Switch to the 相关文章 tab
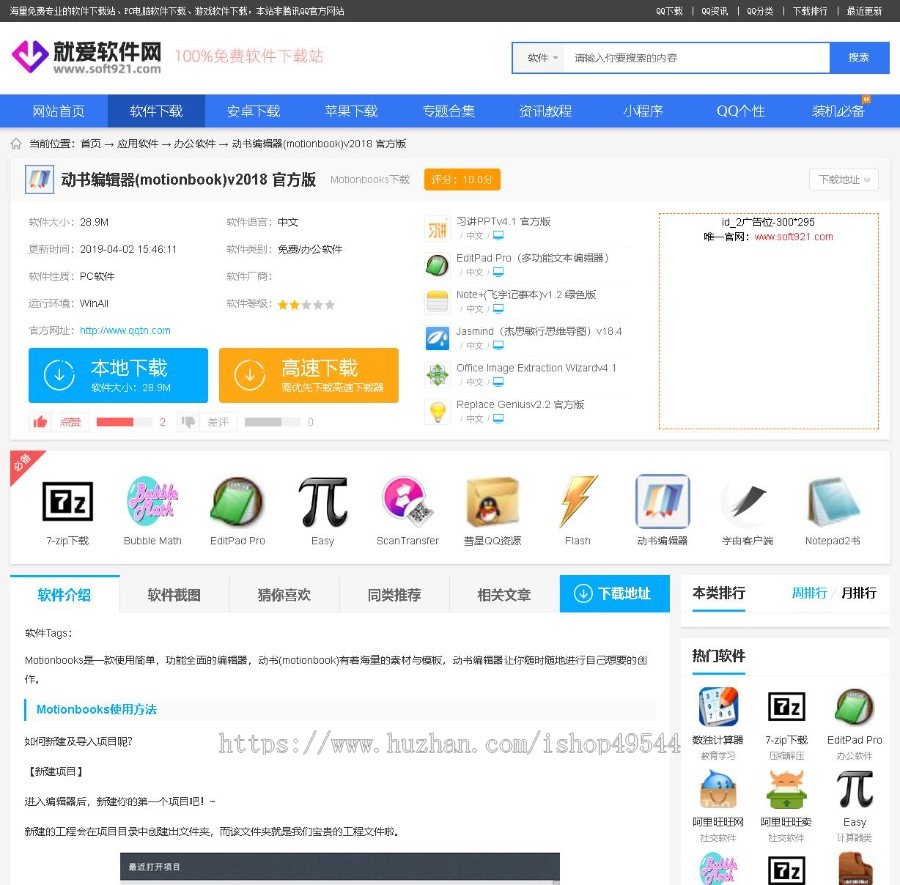The image size is (900, 885). coord(504,595)
